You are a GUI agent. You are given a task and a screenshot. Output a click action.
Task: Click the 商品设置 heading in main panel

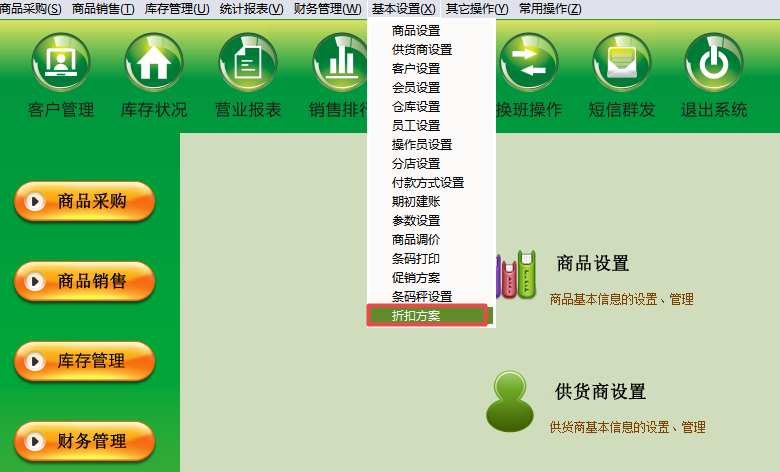click(593, 264)
